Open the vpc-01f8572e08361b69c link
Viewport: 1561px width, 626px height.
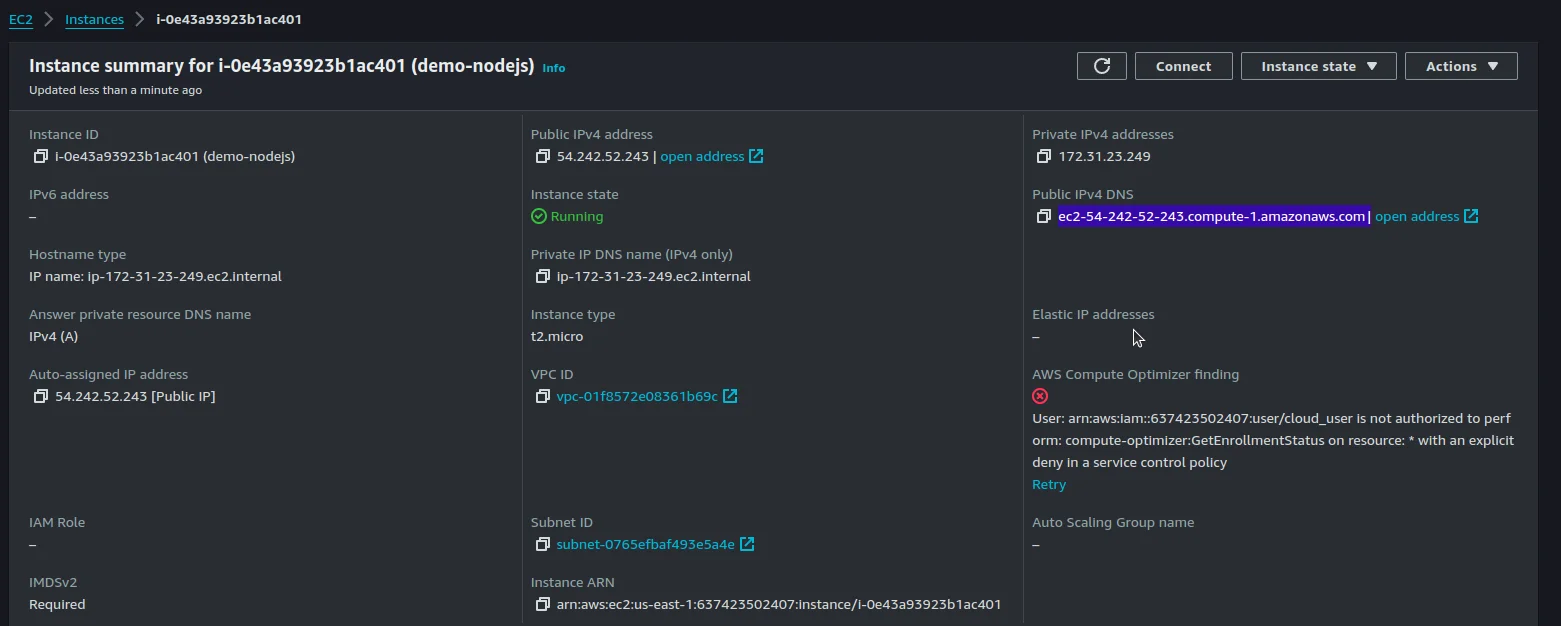coord(637,397)
